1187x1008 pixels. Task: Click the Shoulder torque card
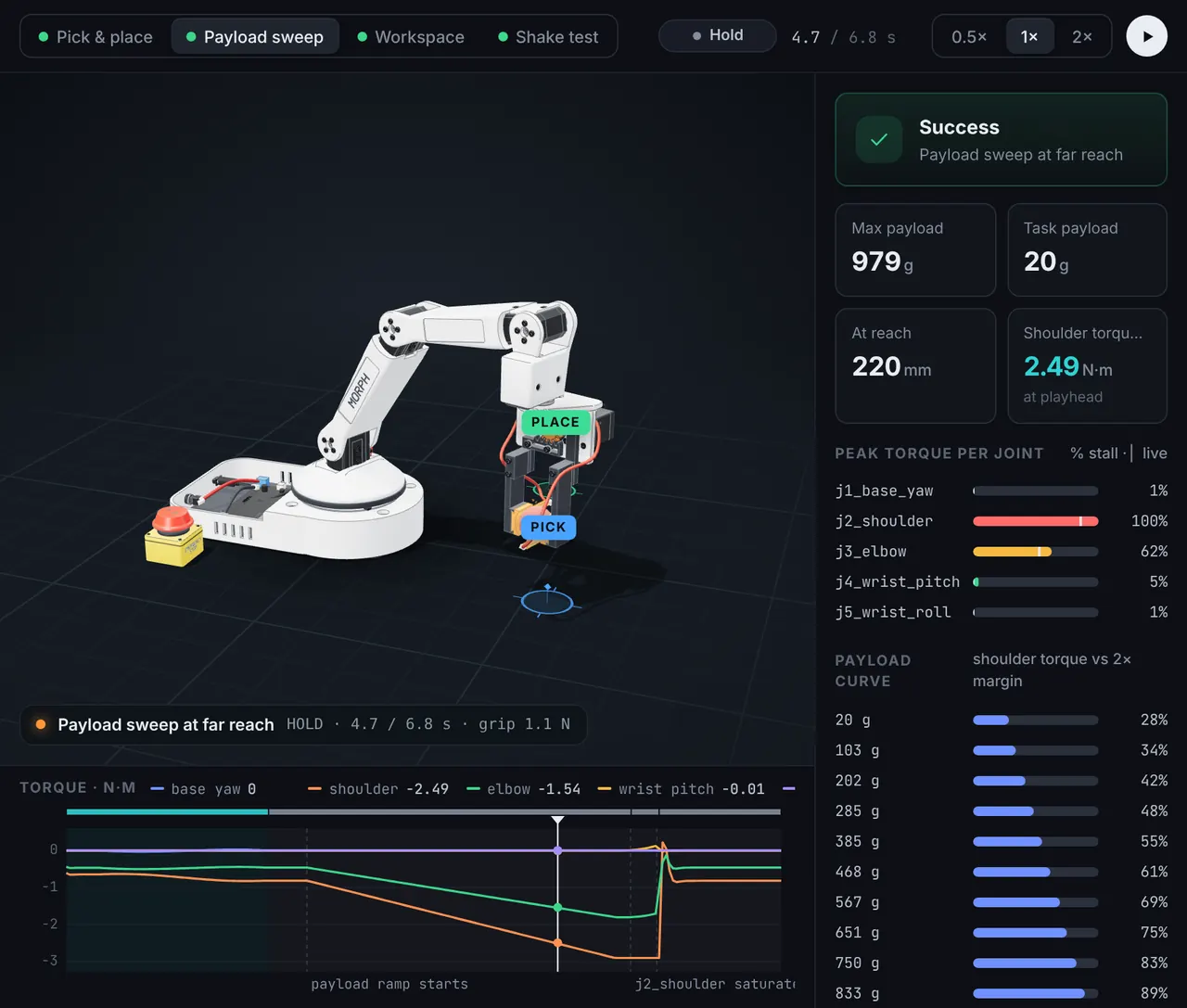pyautogui.click(x=1087, y=366)
